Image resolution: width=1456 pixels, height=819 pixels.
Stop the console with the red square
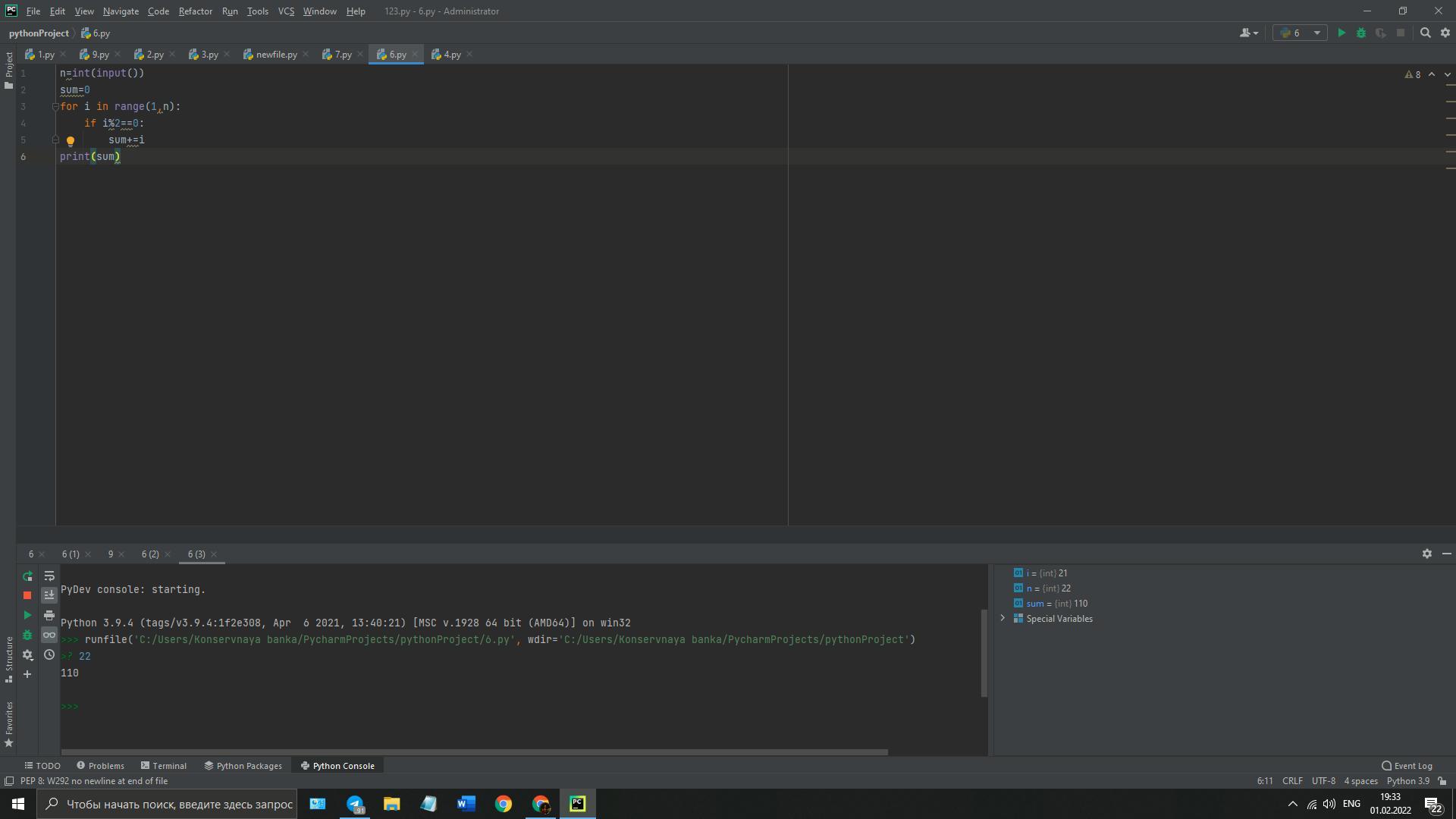click(x=27, y=595)
